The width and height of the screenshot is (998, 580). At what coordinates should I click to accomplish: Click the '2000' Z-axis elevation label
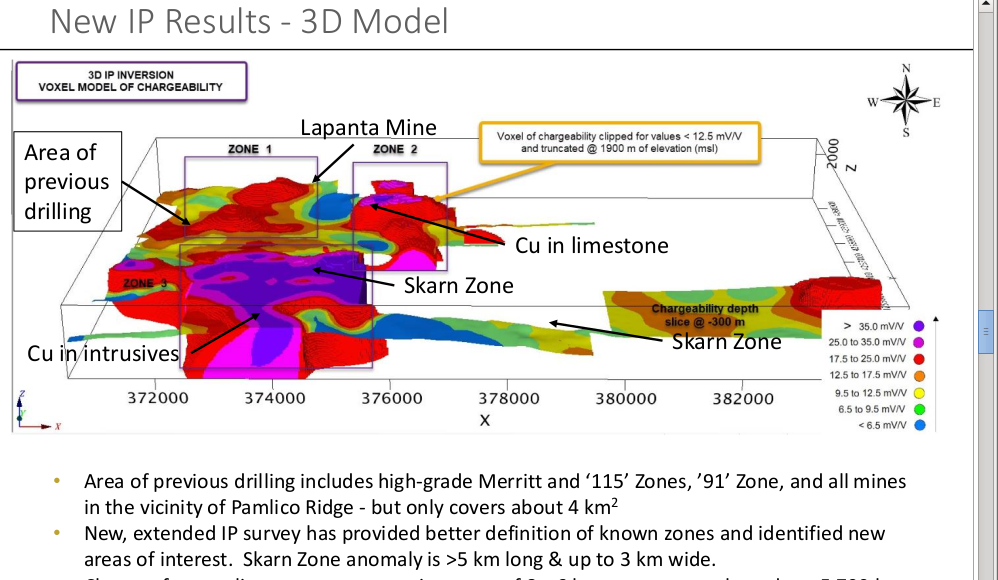(x=833, y=153)
